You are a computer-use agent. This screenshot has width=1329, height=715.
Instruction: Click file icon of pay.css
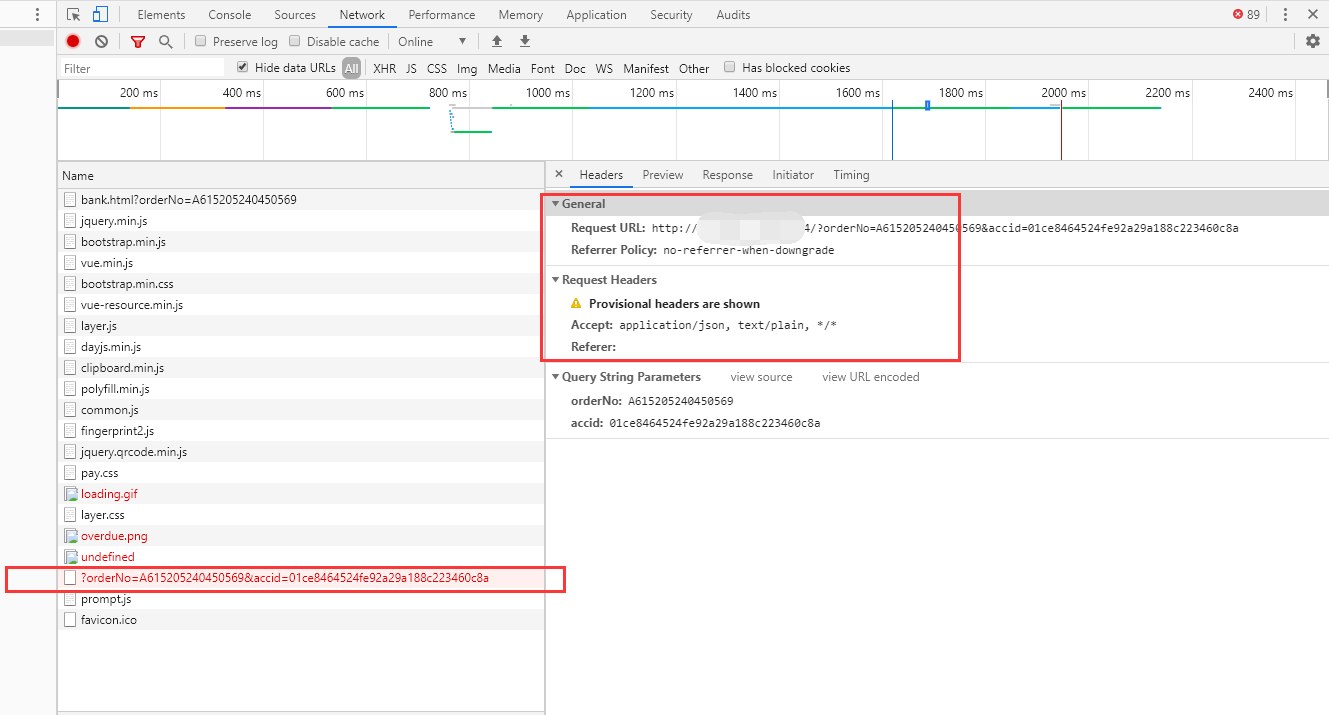[x=70, y=473]
